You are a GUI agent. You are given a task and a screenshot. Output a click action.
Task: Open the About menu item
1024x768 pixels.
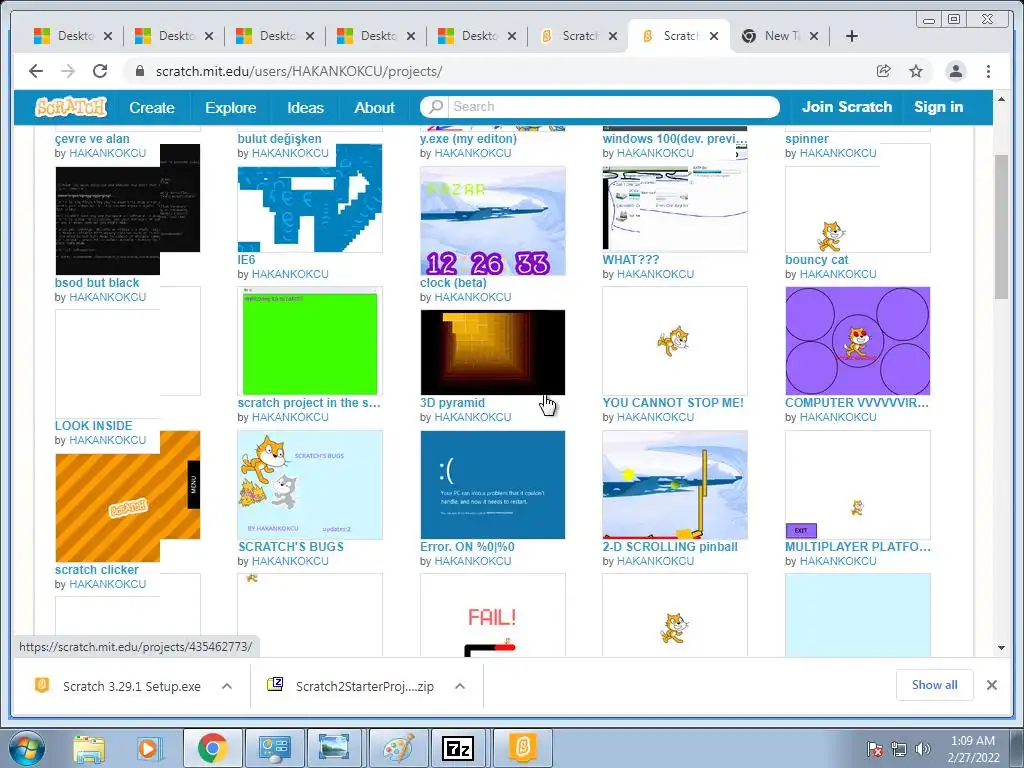coord(374,108)
